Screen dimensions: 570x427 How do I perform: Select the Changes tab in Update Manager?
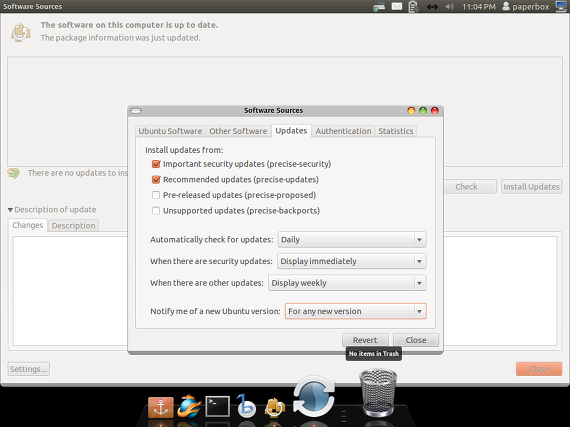(28, 225)
